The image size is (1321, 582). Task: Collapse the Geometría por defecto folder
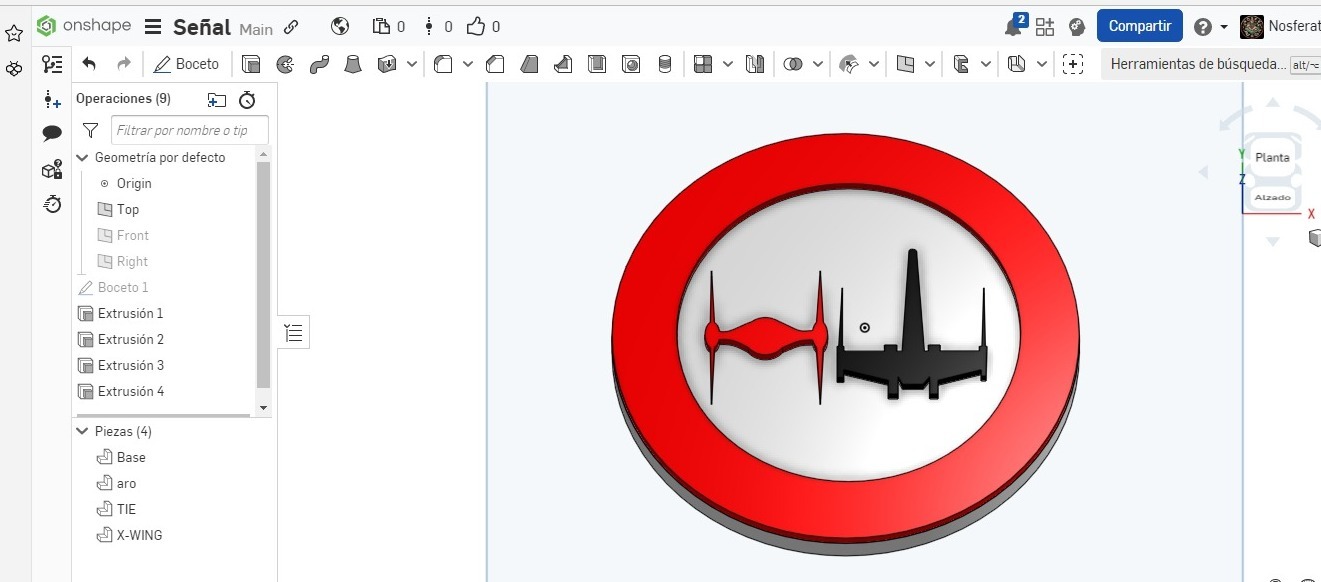pos(83,158)
